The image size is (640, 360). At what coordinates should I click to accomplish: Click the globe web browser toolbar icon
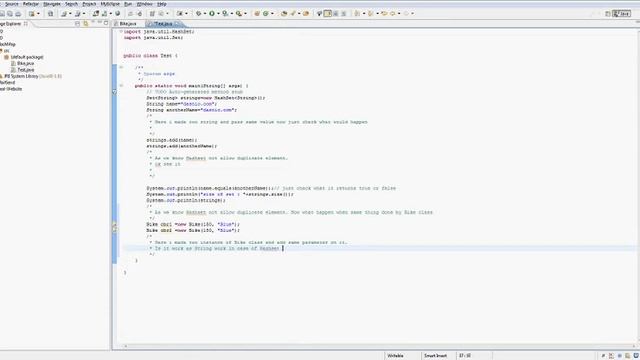(x=118, y=13)
